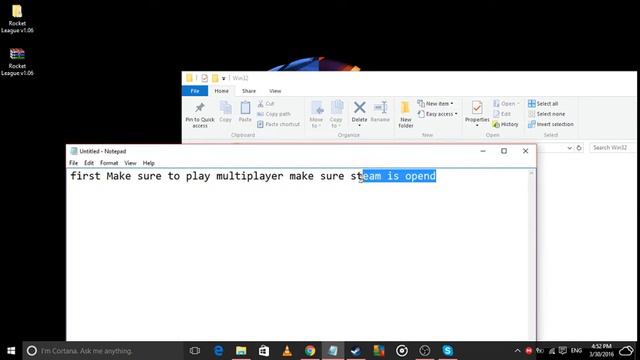Screen dimensions: 640x360
Task: Open the Rocket League v1.06 folder on desktop
Action: point(17,18)
